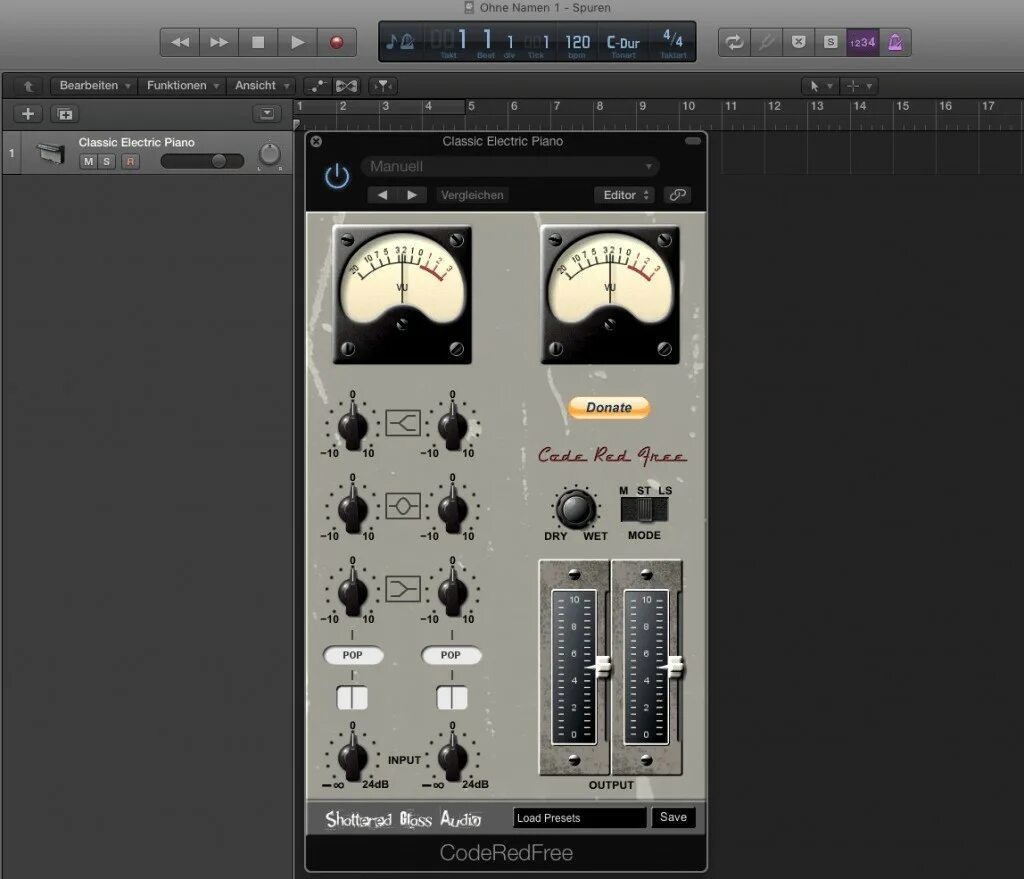Open the Editor view dropdown
1024x879 pixels.
(x=625, y=195)
